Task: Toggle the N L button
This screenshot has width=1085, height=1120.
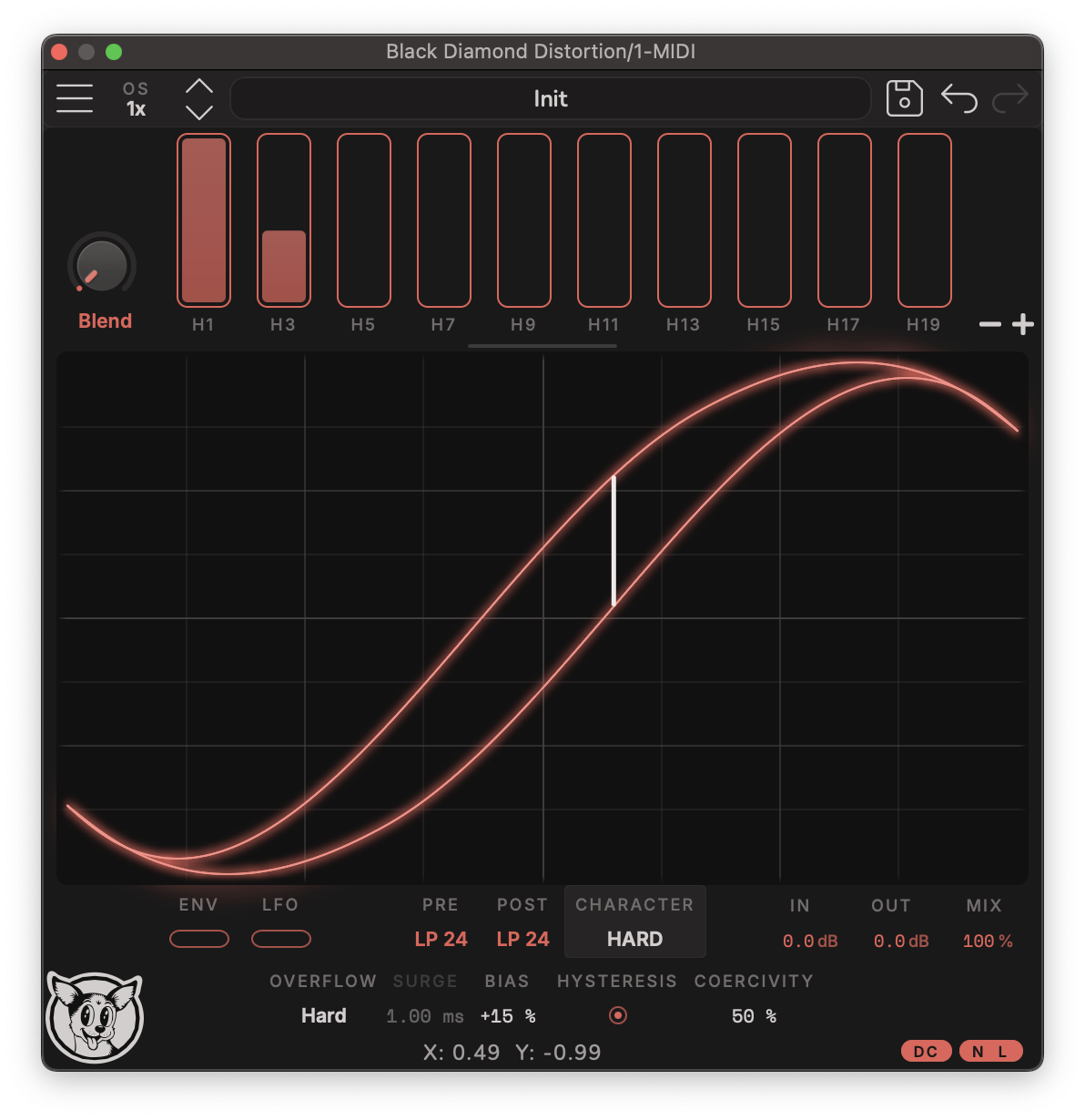Action: (x=990, y=1051)
